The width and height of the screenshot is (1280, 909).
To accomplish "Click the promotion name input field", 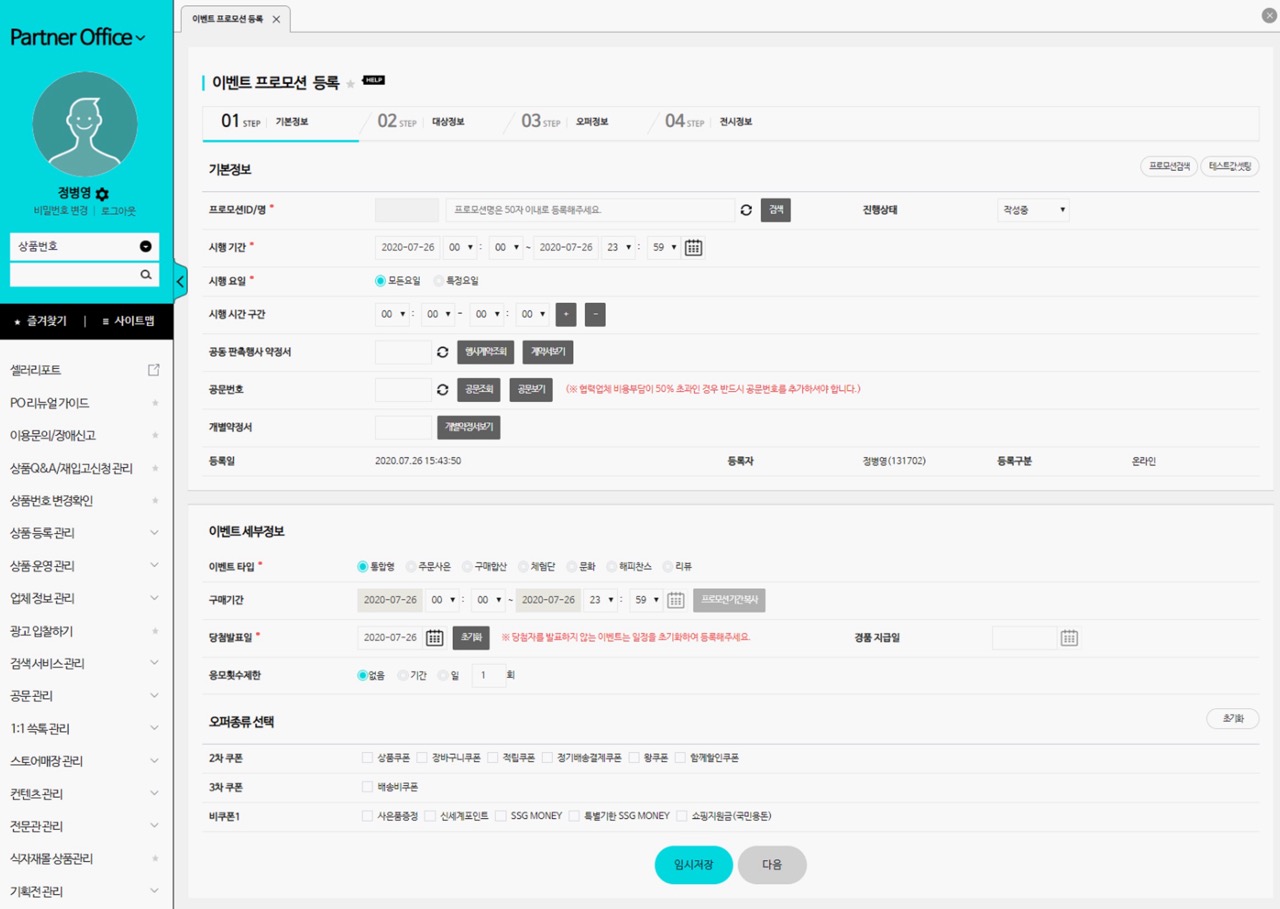I will pos(590,210).
